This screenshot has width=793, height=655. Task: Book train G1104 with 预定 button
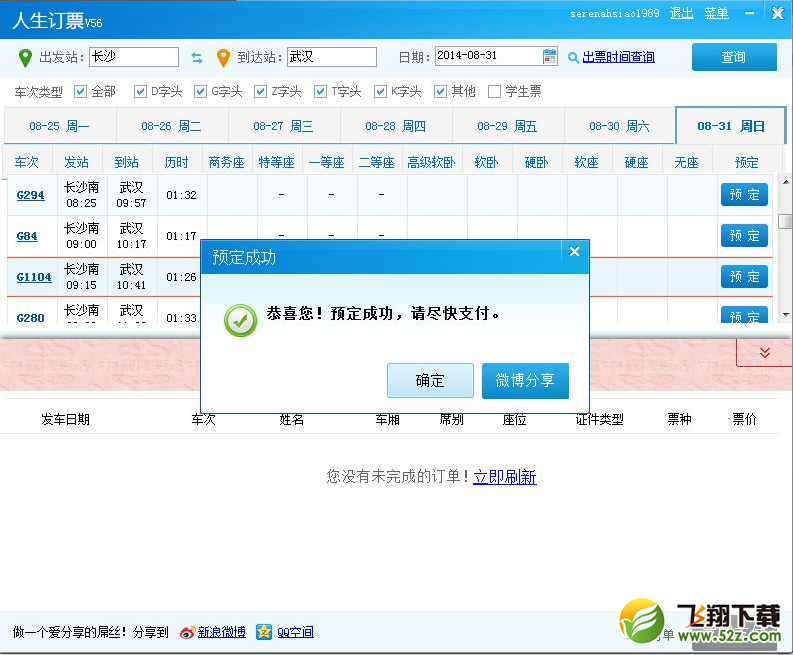click(x=744, y=277)
